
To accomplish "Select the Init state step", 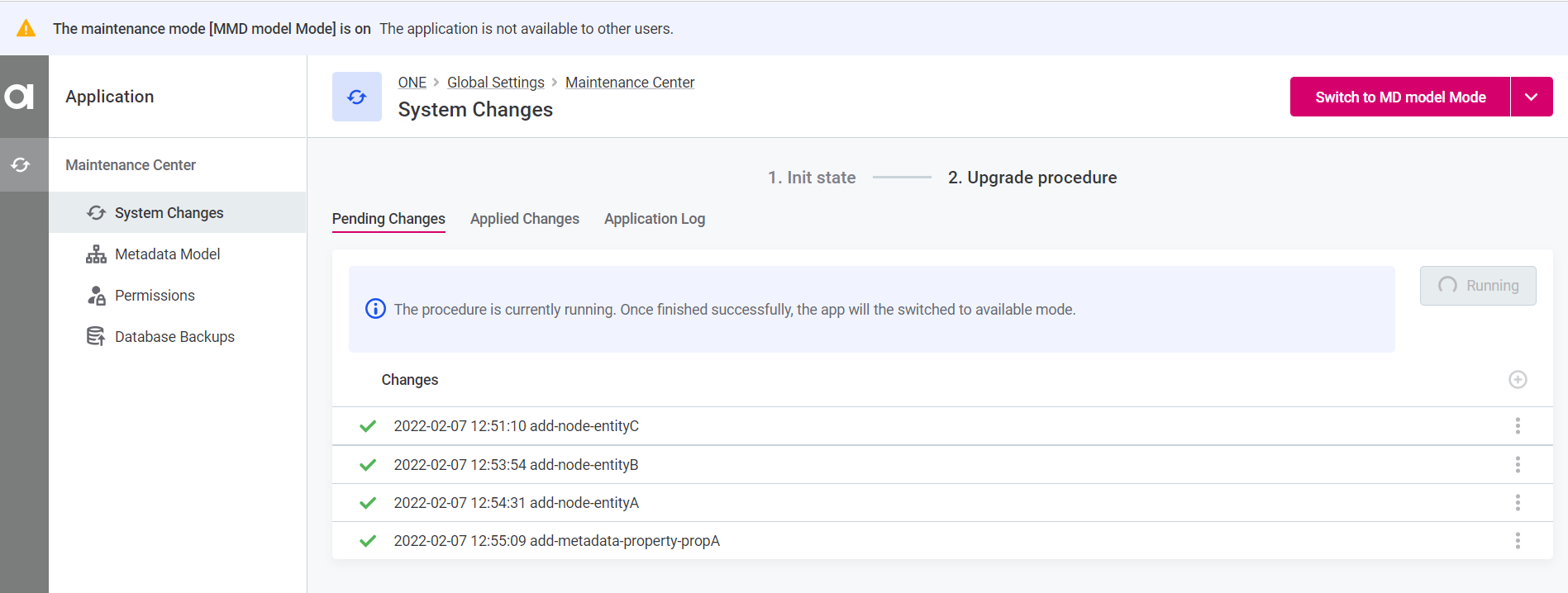I will [811, 178].
